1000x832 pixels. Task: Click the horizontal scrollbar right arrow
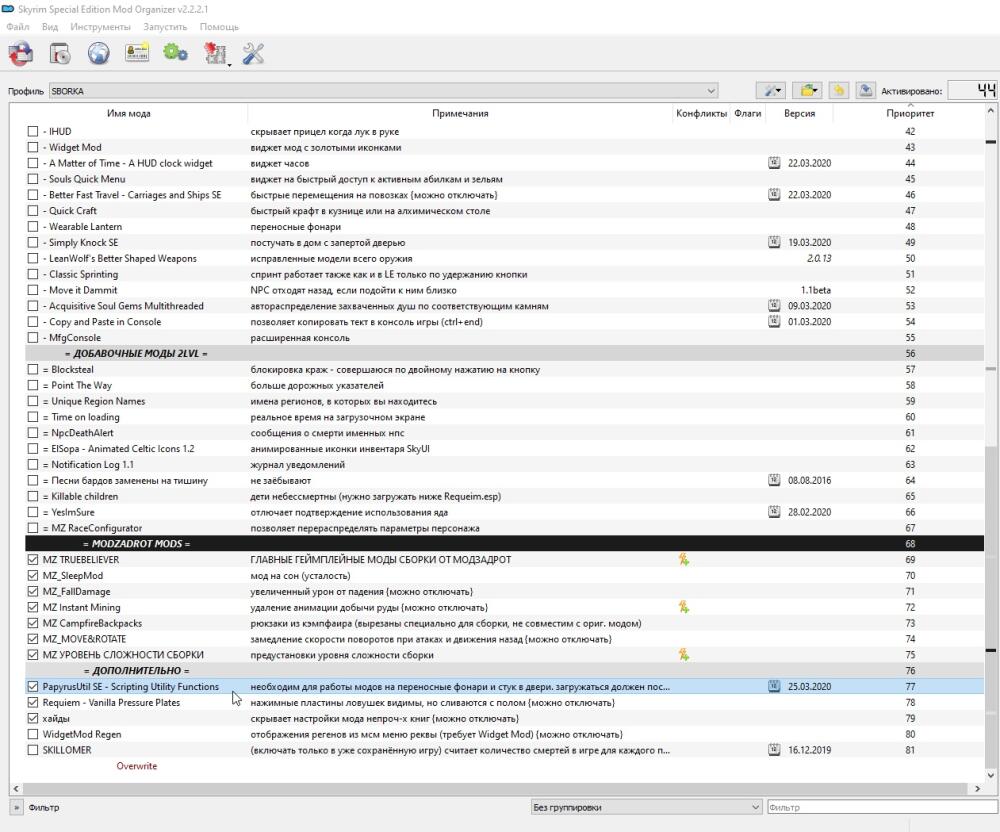click(978, 789)
